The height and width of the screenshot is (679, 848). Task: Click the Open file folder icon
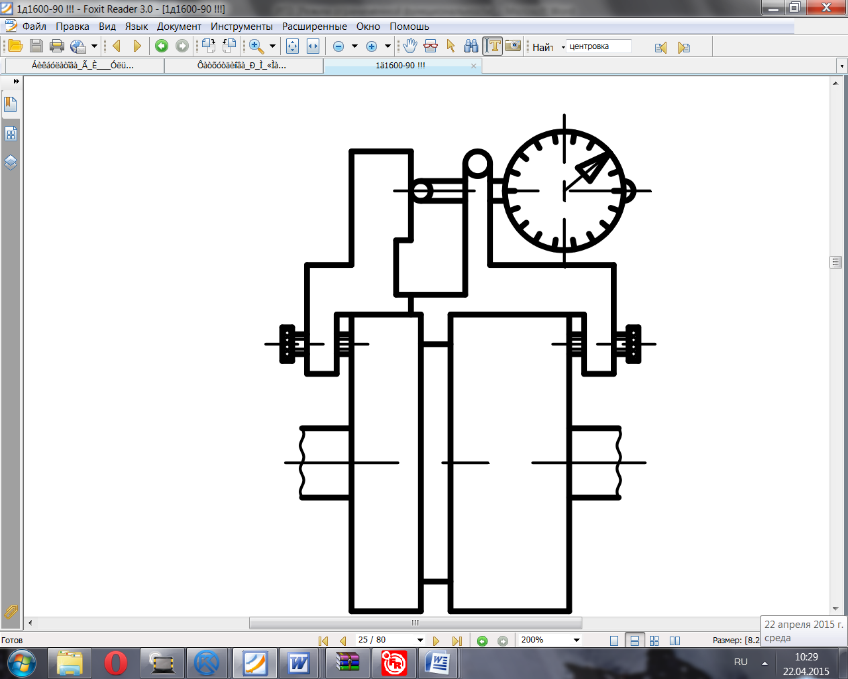15,46
